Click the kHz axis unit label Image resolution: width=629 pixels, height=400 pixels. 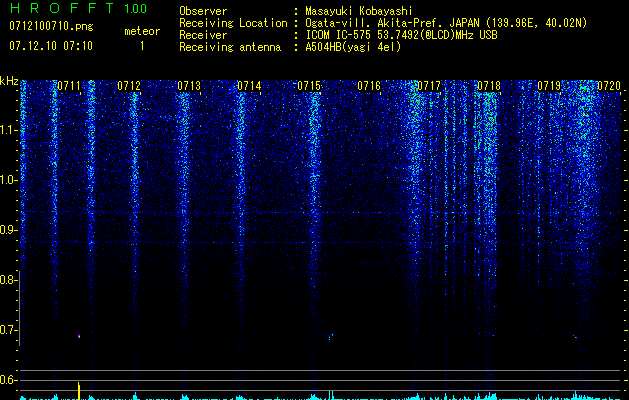9,81
